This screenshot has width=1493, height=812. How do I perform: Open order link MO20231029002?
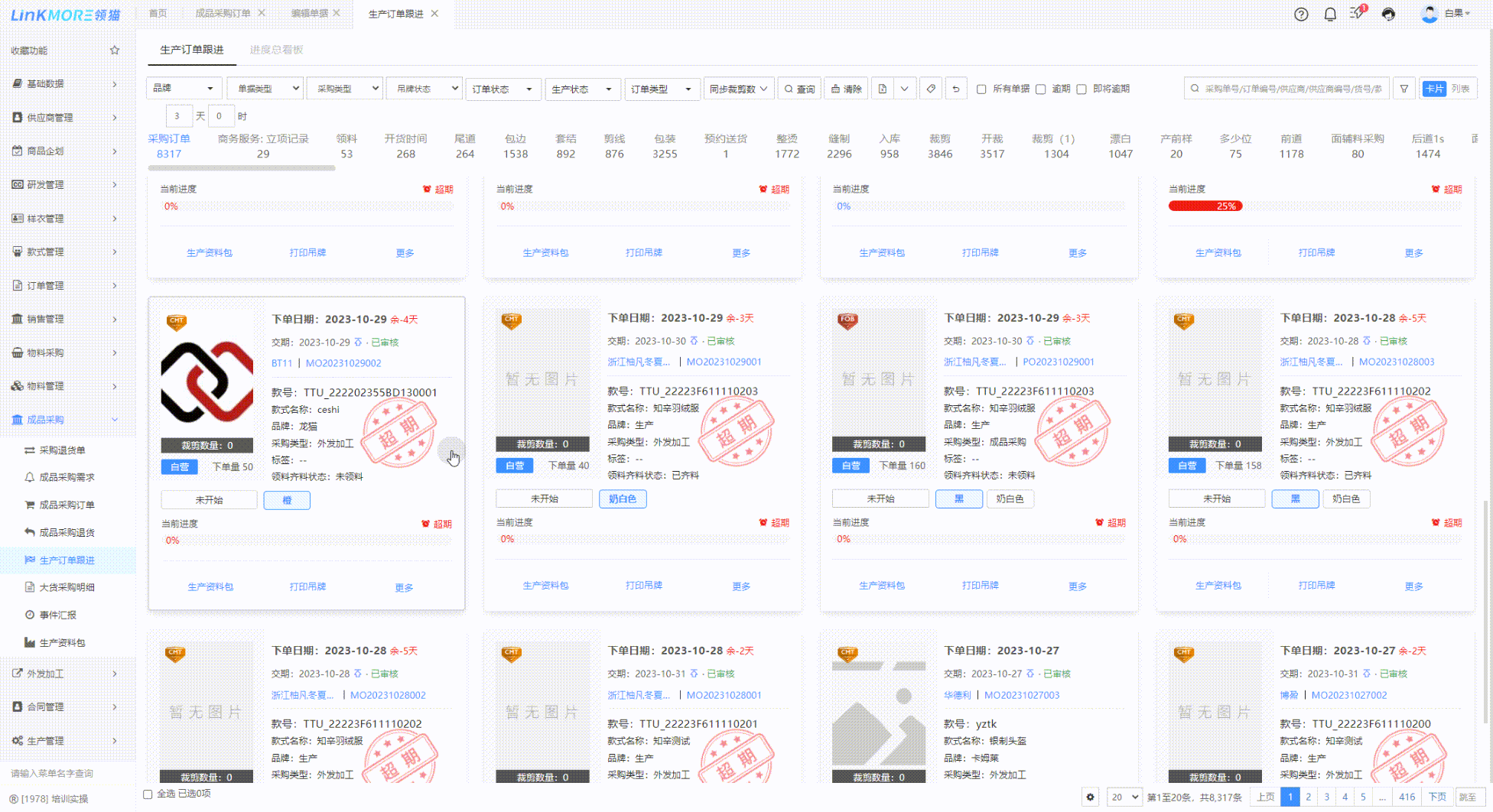point(343,363)
